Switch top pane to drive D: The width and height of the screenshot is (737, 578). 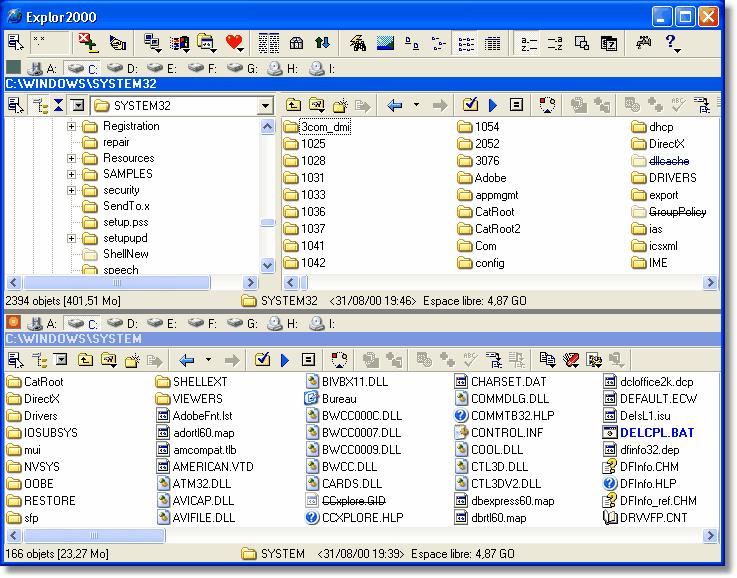coord(121,69)
